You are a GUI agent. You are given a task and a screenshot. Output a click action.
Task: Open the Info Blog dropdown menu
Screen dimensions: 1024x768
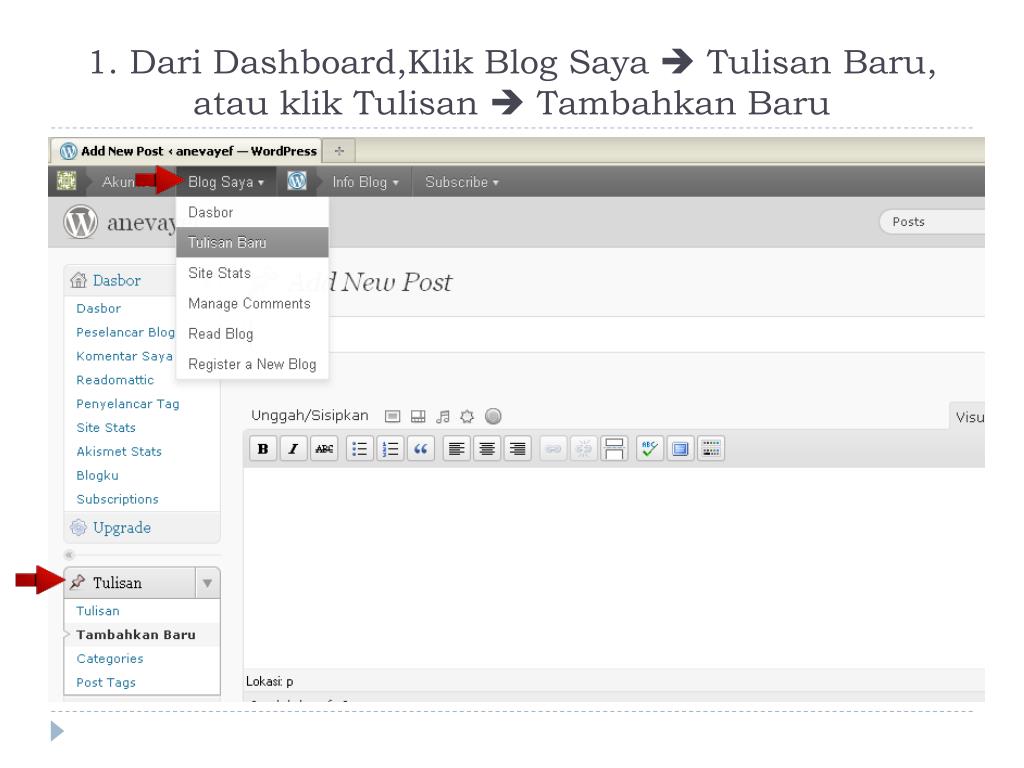365,182
